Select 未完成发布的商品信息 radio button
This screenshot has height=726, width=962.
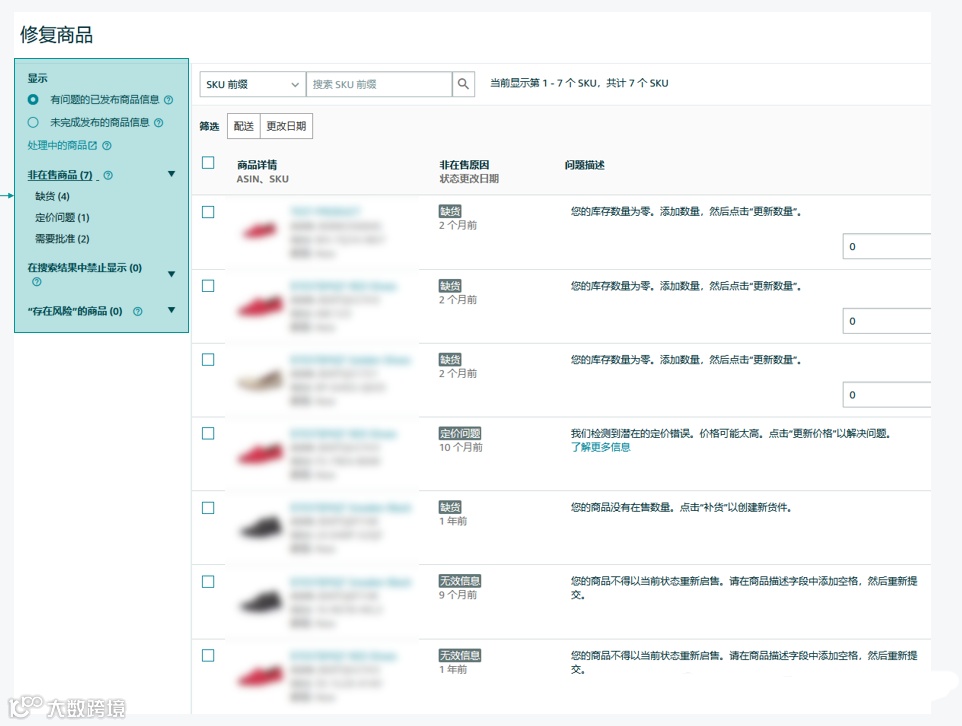pyautogui.click(x=33, y=123)
